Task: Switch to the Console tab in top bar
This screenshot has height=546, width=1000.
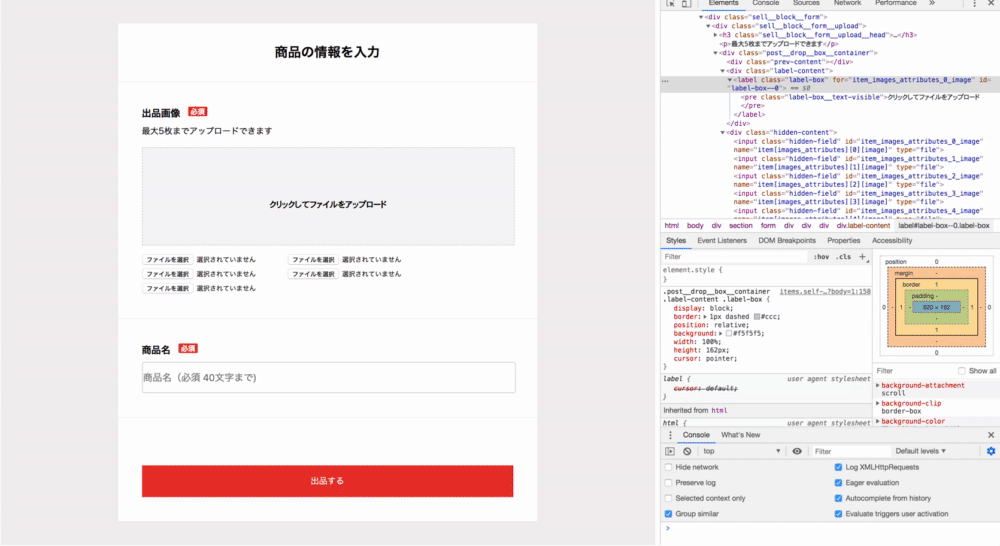Action: point(765,3)
